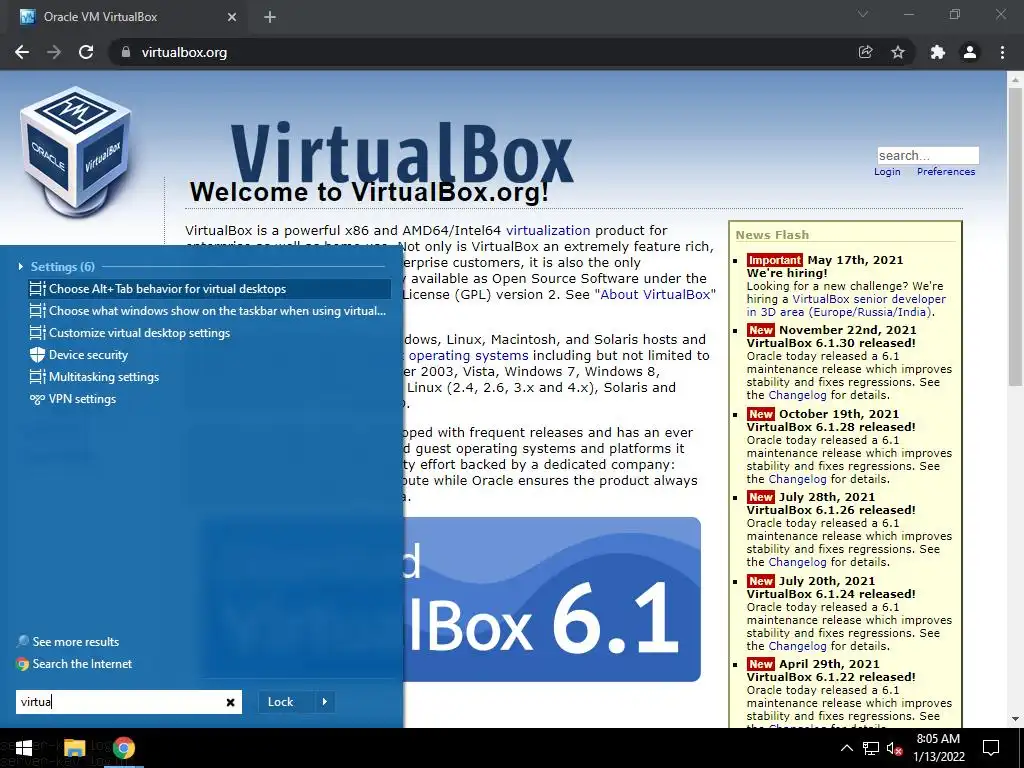This screenshot has width=1024, height=768.
Task: Click the VirtualBox 6.1 download banner
Action: pyautogui.click(x=552, y=600)
